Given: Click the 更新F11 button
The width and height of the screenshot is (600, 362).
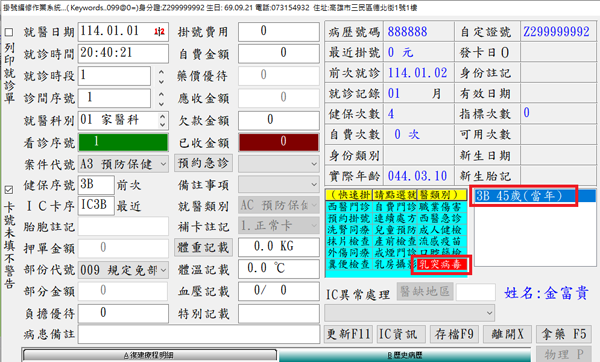Looking at the screenshot, I should (x=348, y=334).
